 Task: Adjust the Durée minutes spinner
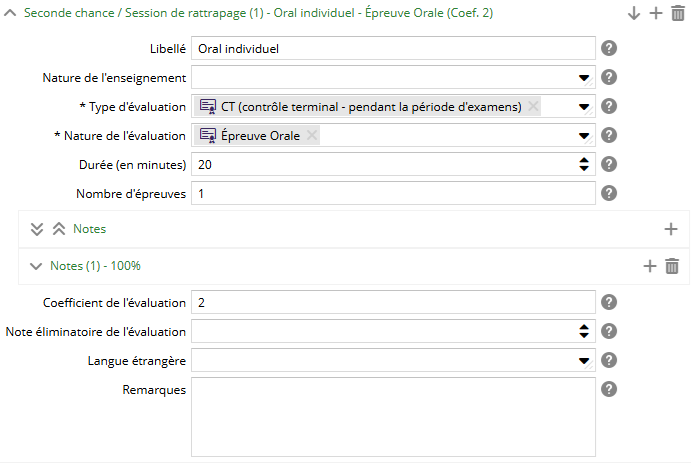[x=584, y=164]
